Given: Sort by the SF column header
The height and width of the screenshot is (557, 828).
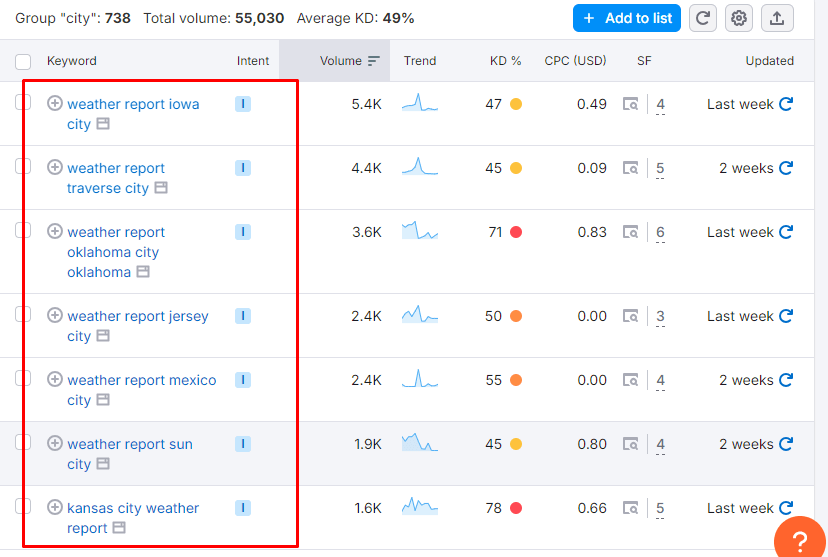Looking at the screenshot, I should click(644, 61).
